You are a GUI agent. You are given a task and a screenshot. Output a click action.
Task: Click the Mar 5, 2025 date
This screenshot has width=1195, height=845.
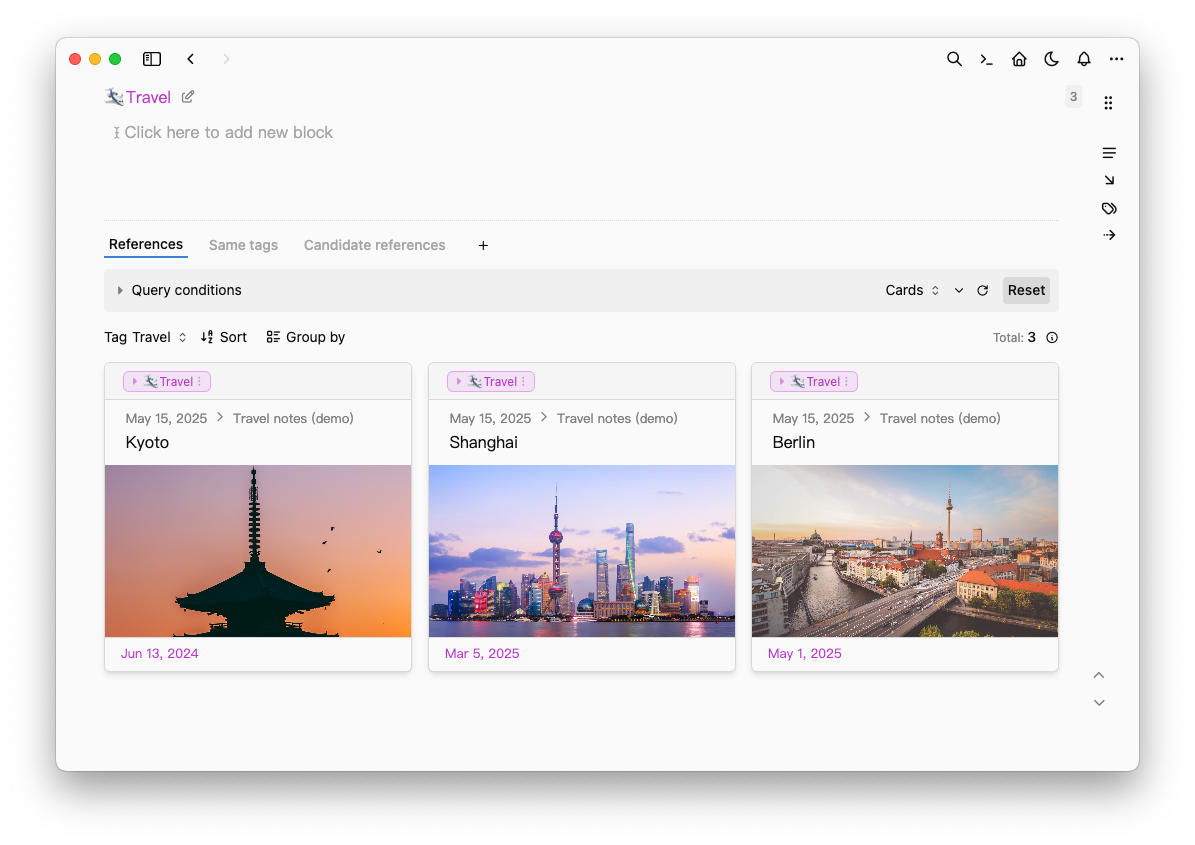coord(482,654)
